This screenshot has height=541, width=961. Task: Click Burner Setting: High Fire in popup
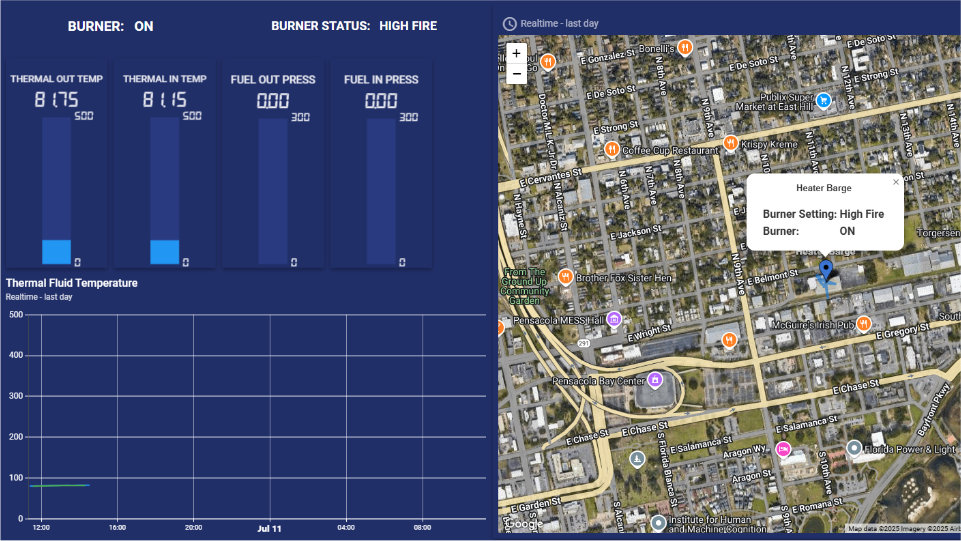823,214
